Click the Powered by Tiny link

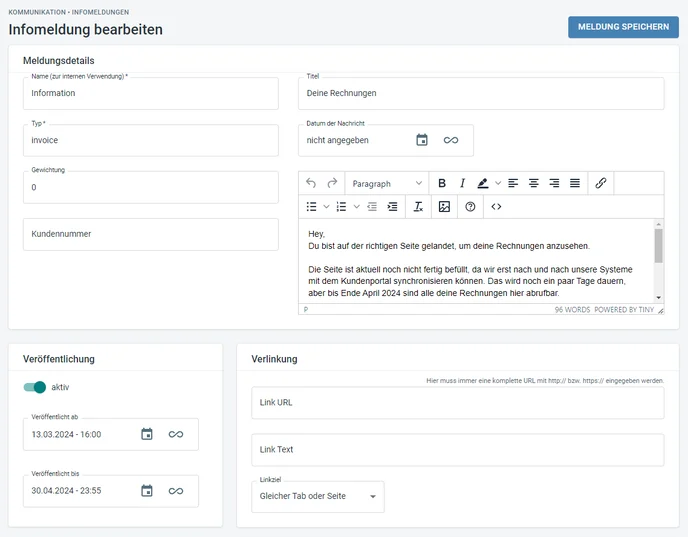(624, 310)
